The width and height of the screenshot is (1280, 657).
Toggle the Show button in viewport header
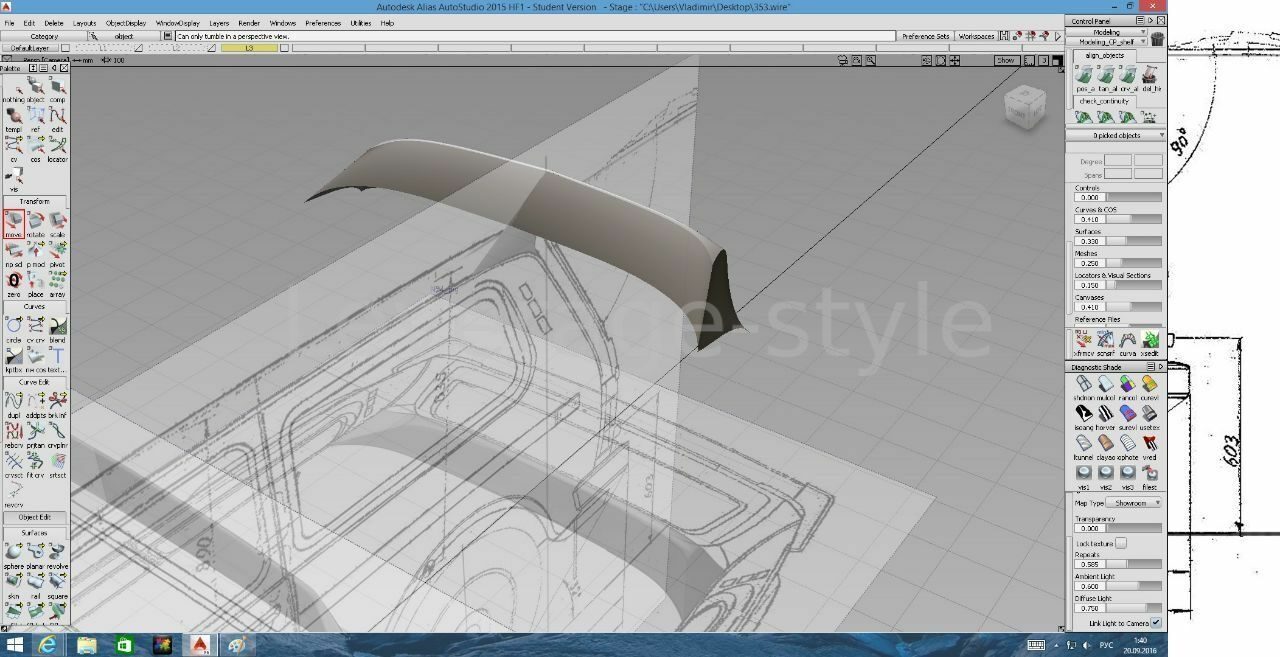1005,61
